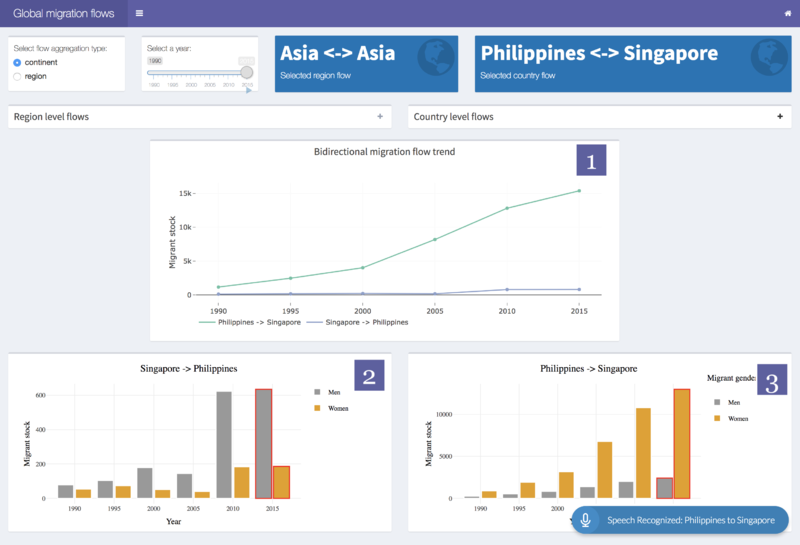Click the microphone speech recognition icon
Viewport: 800px width, 545px height.
click(x=586, y=520)
